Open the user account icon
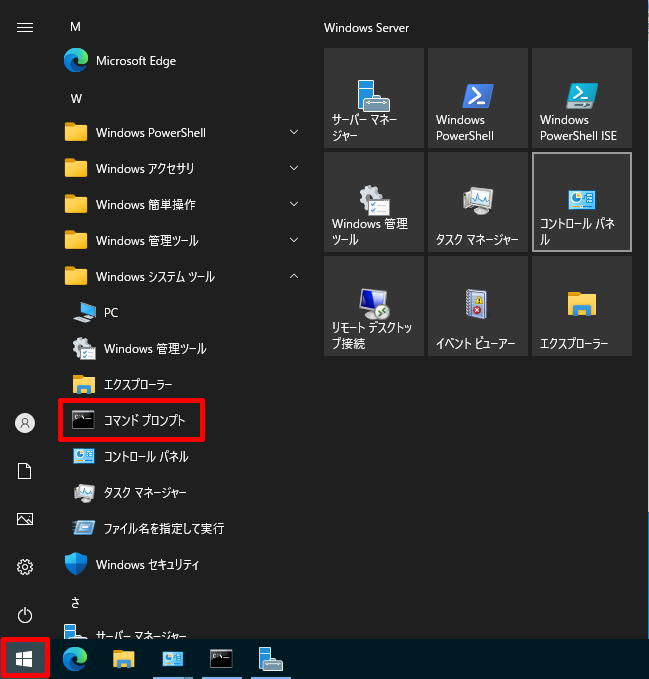649x679 pixels. click(25, 423)
